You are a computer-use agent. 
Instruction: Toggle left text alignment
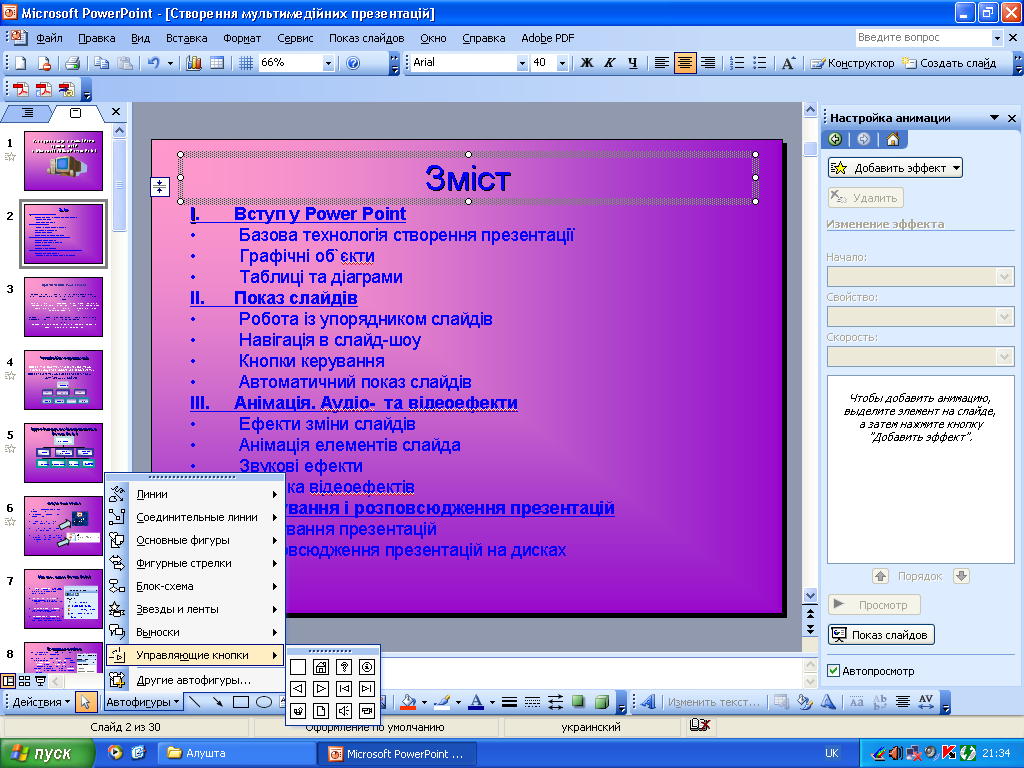pos(662,63)
